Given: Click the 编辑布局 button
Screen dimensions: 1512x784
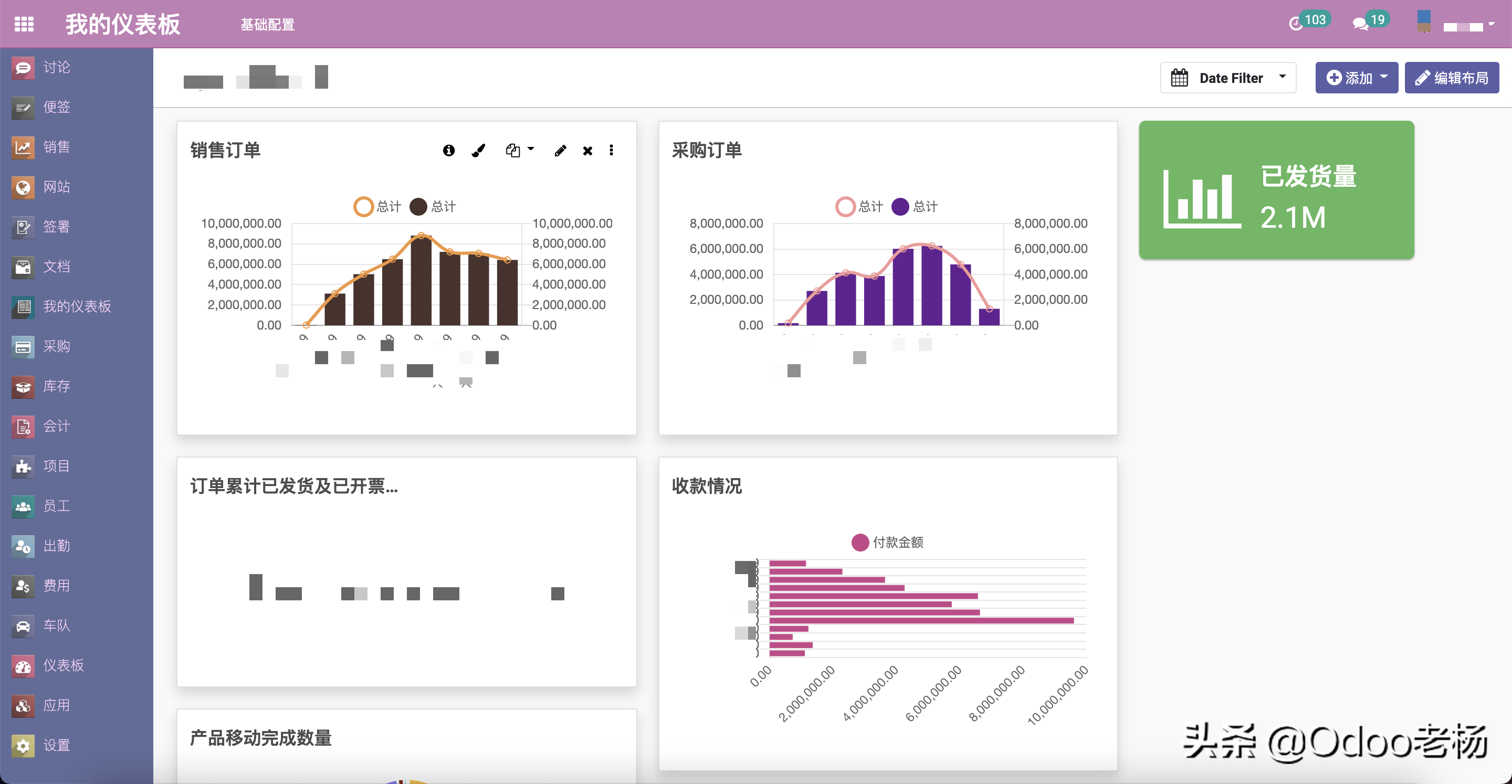Looking at the screenshot, I should (1451, 78).
